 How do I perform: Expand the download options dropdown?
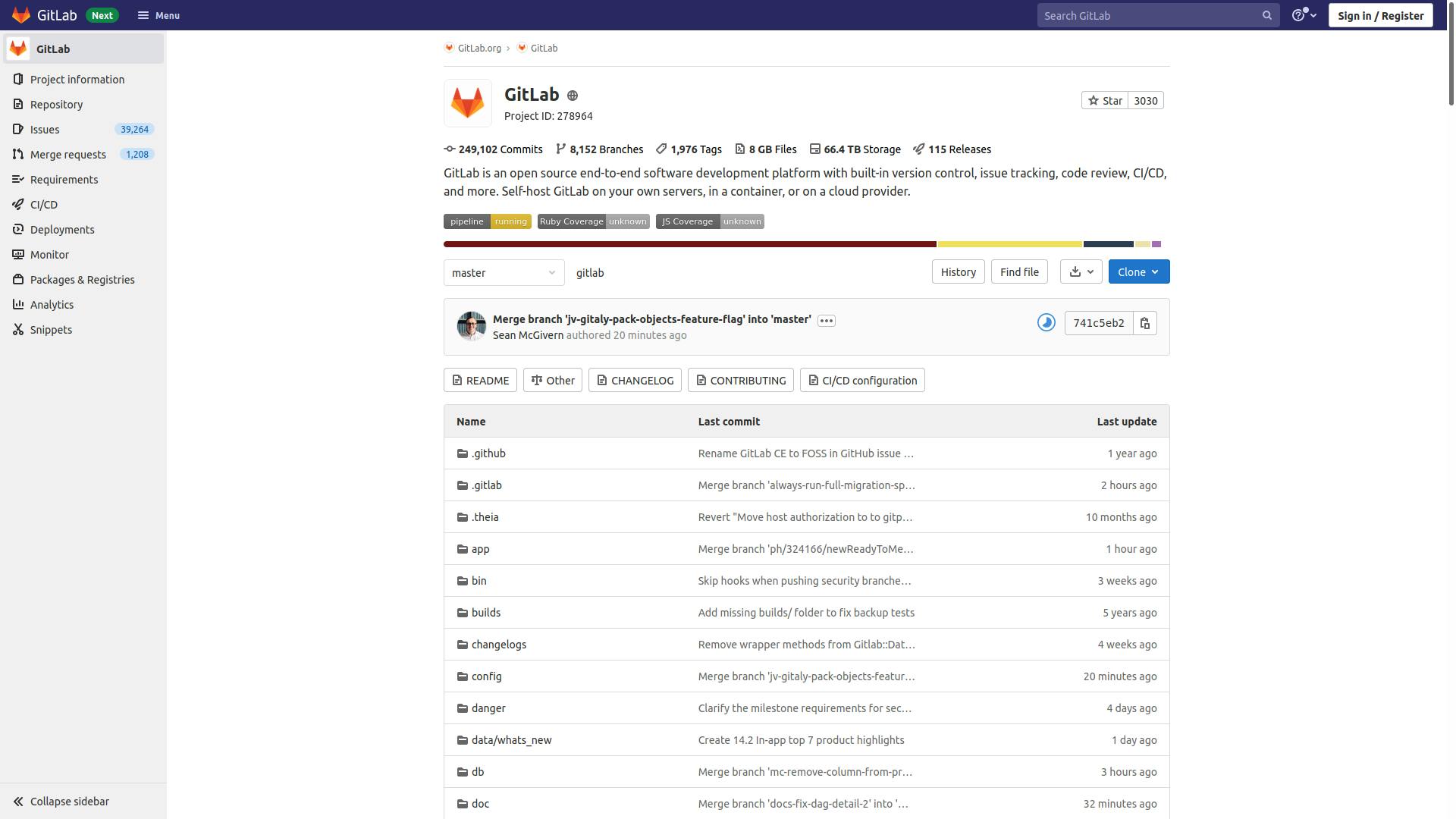pos(1081,271)
